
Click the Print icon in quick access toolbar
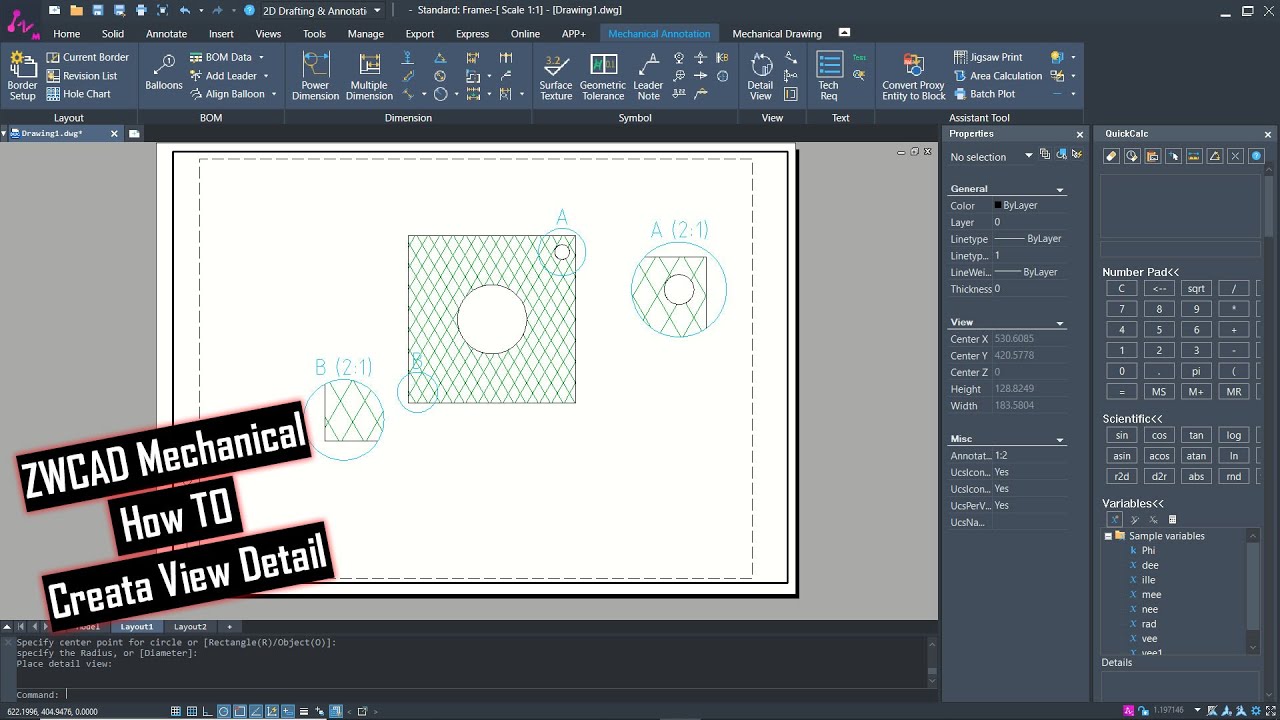(x=140, y=10)
